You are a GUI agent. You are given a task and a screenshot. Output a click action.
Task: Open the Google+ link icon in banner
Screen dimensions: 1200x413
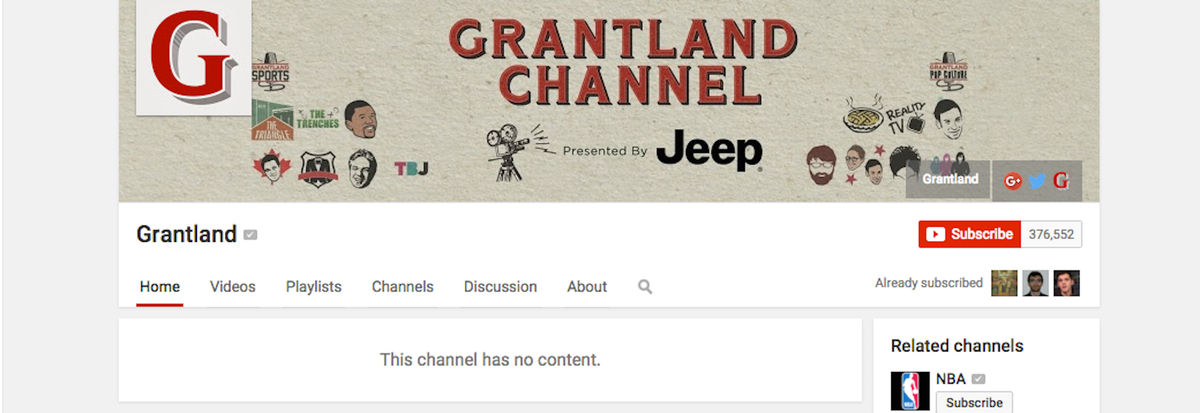click(1013, 181)
